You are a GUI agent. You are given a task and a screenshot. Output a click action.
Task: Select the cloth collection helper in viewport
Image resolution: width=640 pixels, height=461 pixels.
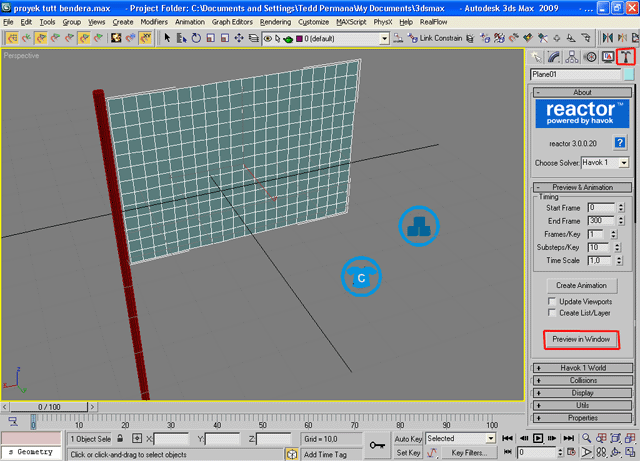point(361,277)
